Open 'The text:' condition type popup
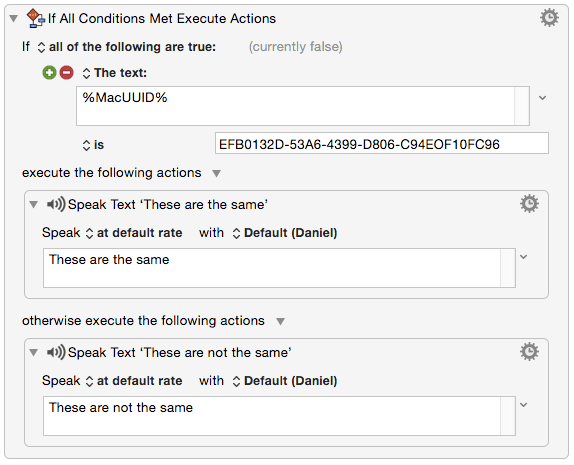 115,73
